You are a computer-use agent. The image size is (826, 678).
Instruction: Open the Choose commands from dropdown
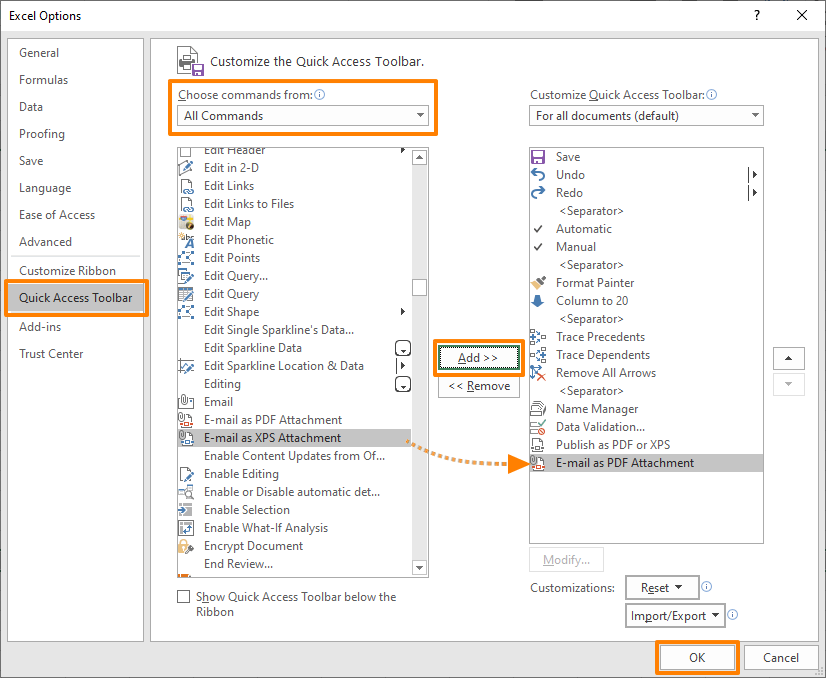303,116
